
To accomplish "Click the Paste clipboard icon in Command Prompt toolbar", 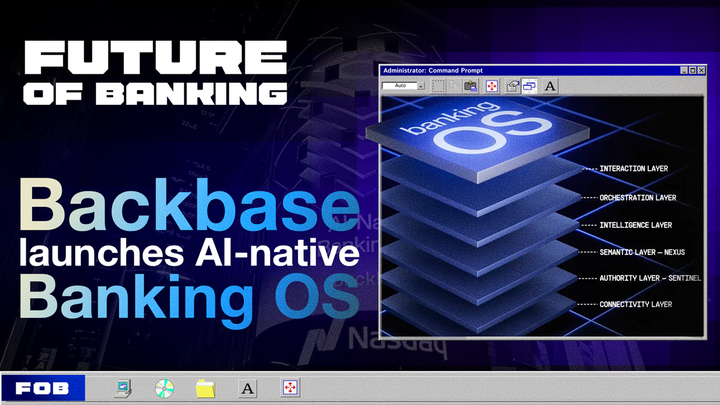I will (471, 86).
